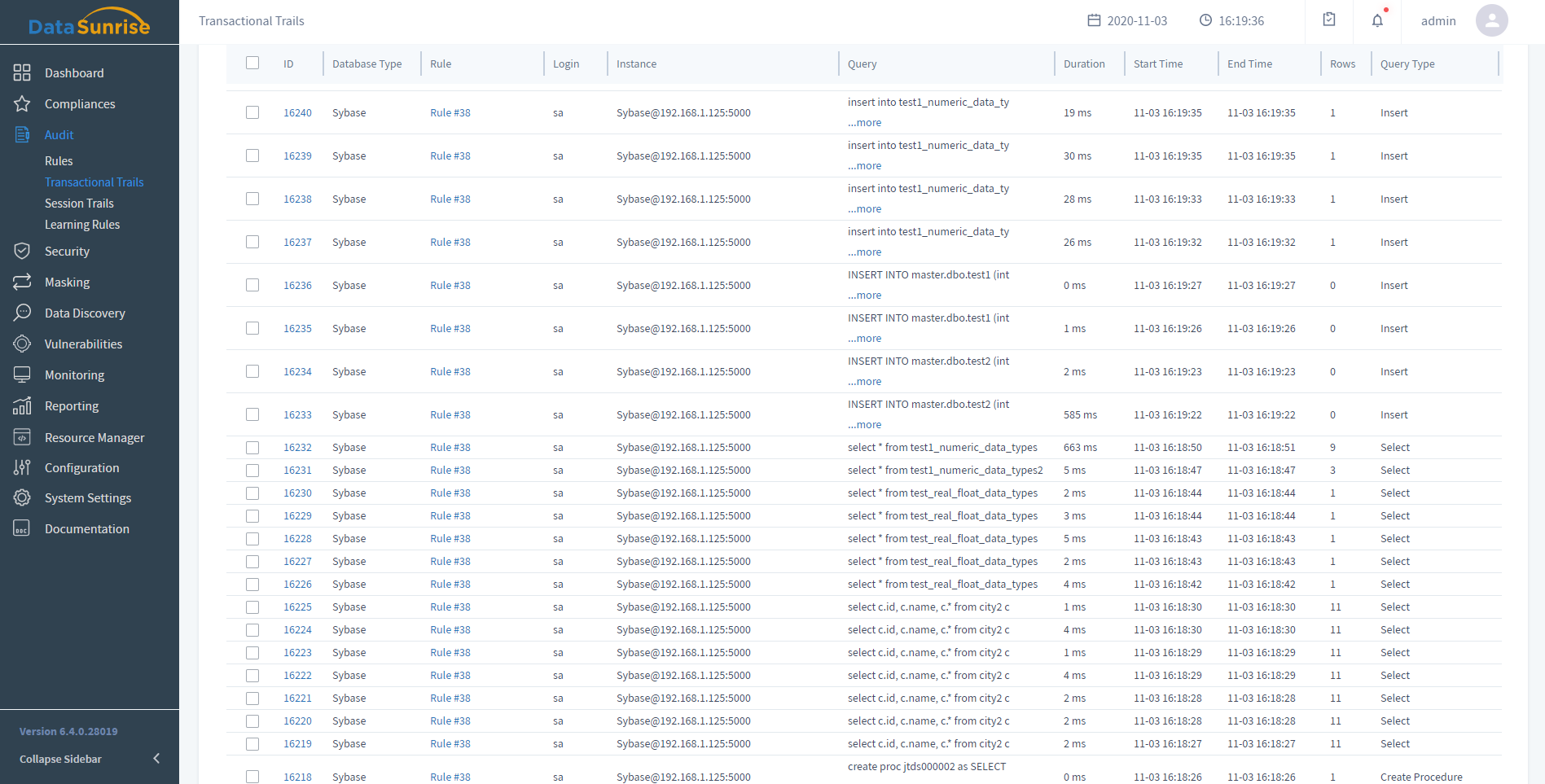The width and height of the screenshot is (1545, 784).
Task: Click the Security shield icon
Action: point(22,251)
